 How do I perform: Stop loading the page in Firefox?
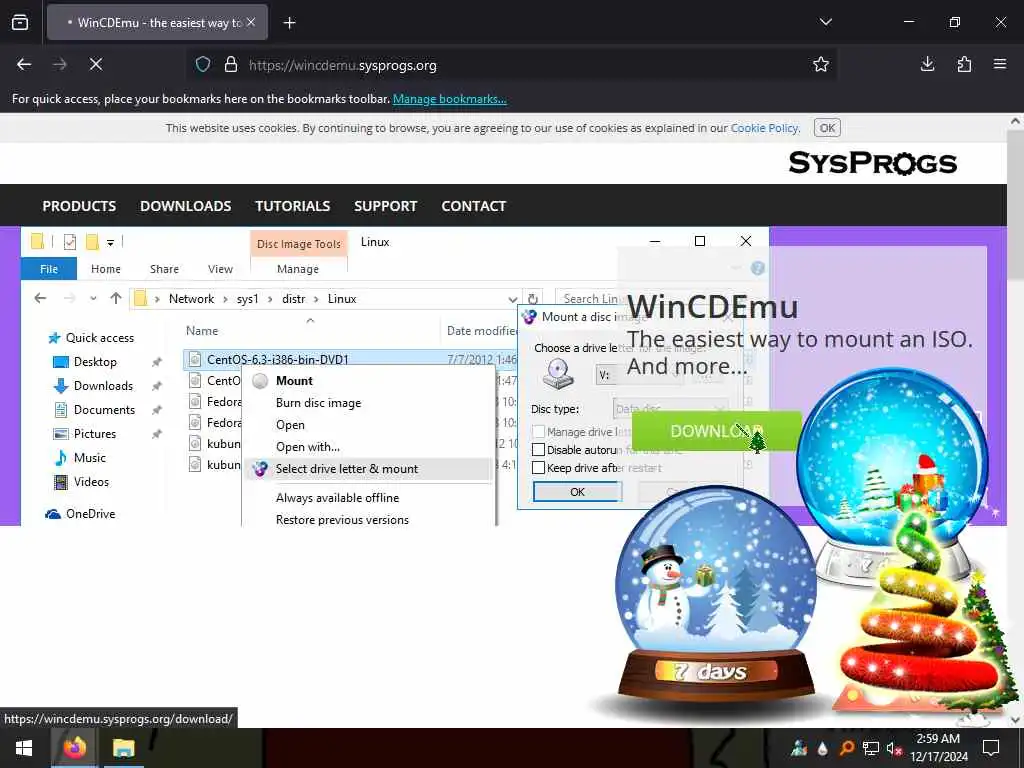click(x=95, y=64)
